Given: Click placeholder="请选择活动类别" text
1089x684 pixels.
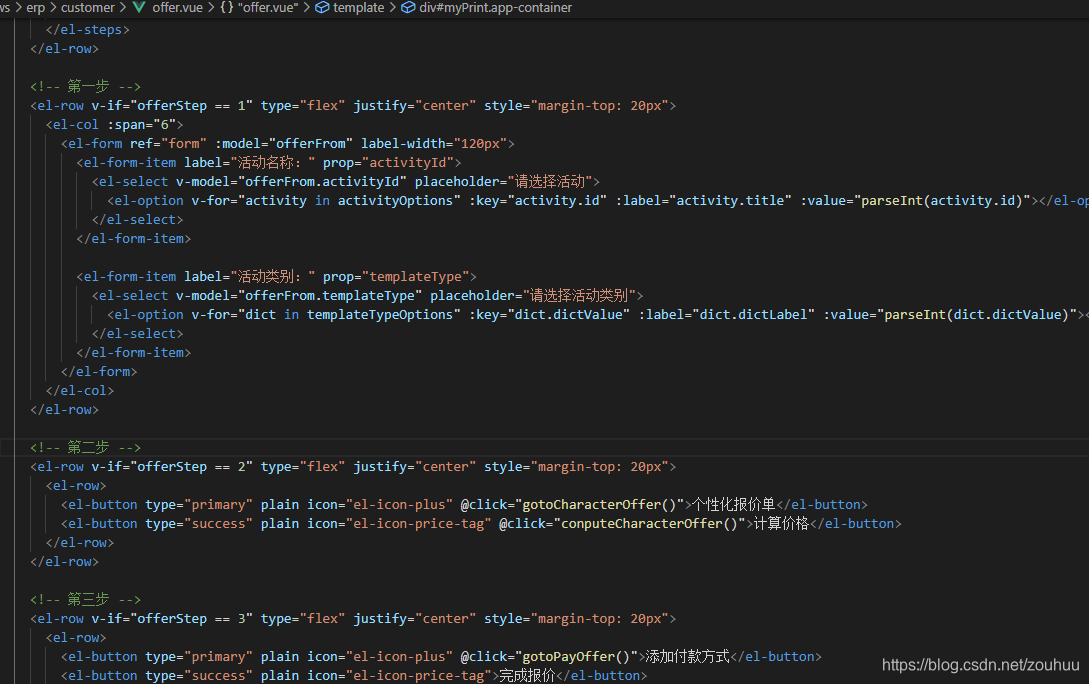Looking at the screenshot, I should point(533,296).
